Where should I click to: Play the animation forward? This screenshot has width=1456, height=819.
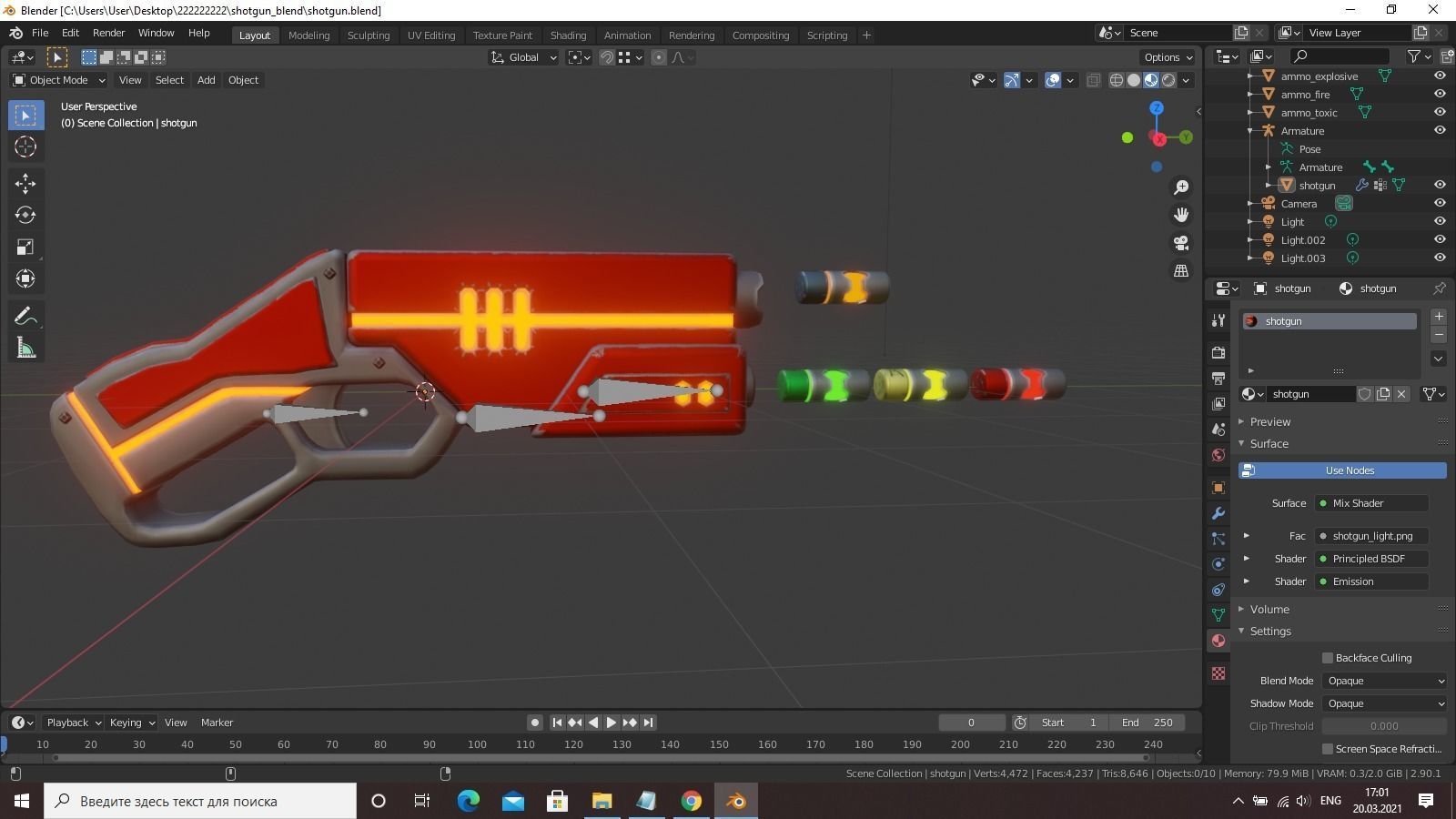[612, 723]
